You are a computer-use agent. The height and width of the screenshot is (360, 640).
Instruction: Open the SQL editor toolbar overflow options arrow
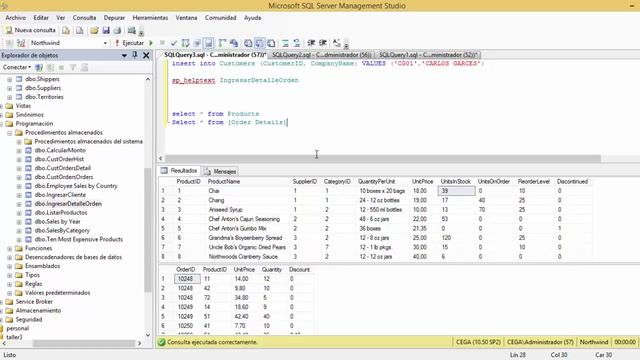click(x=346, y=44)
